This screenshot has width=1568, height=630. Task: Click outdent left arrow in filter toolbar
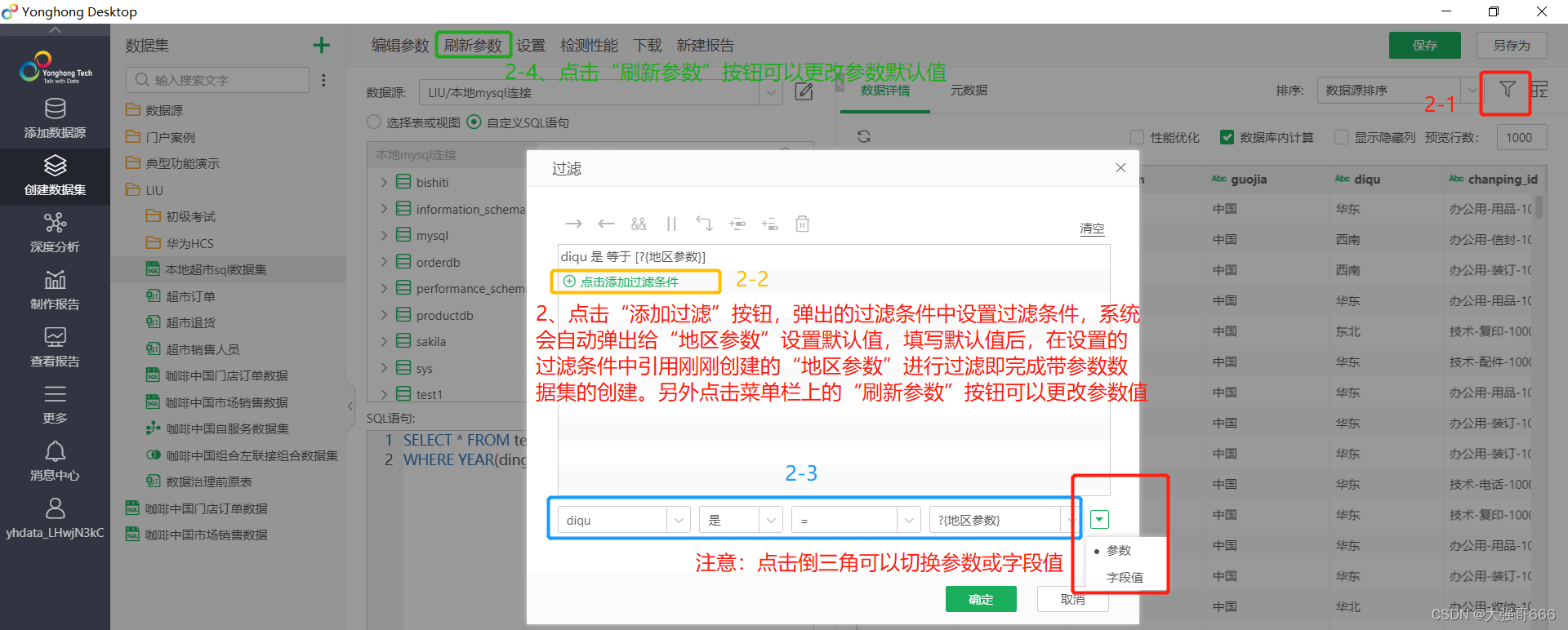click(606, 224)
